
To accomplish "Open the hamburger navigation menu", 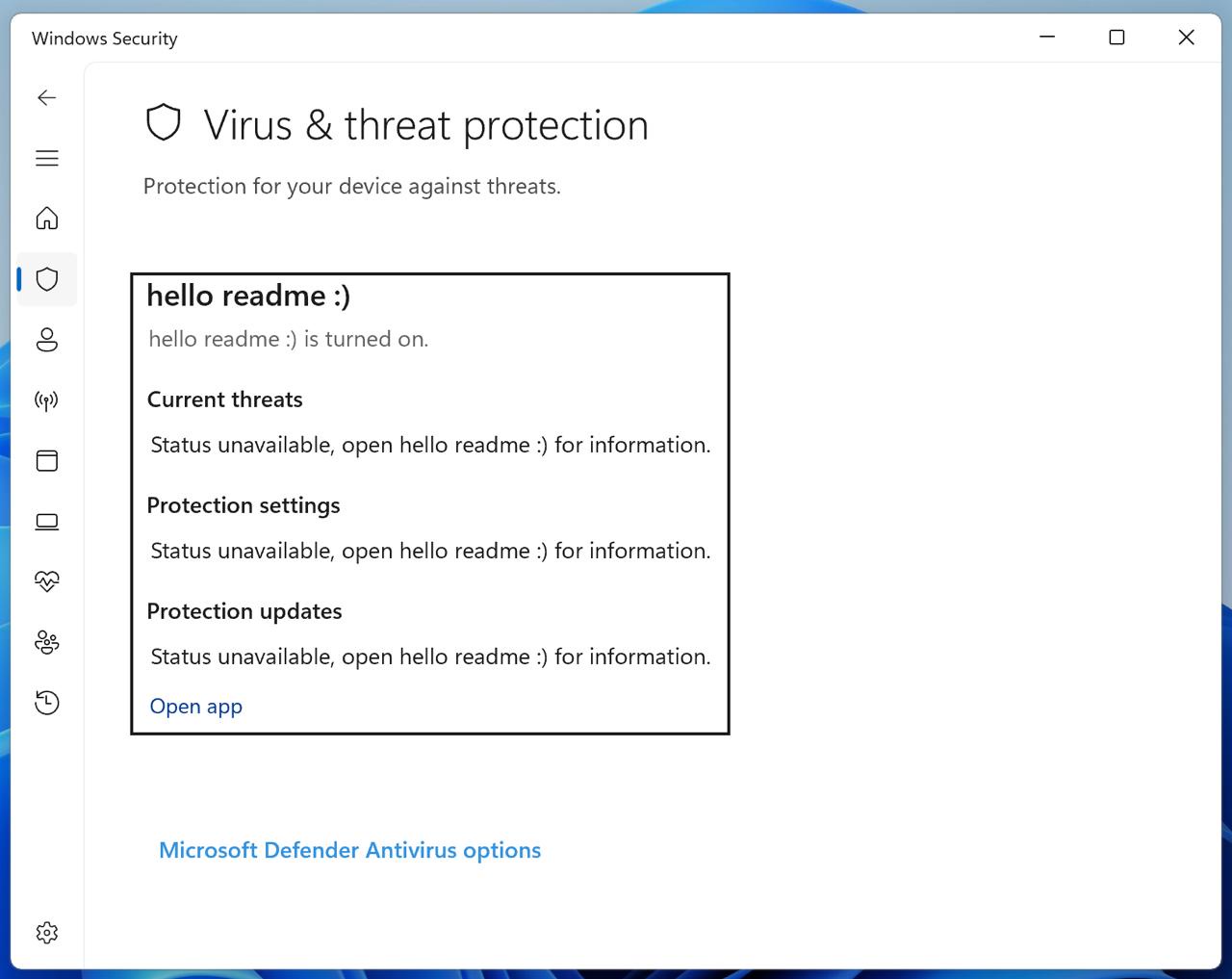I will pos(46,158).
